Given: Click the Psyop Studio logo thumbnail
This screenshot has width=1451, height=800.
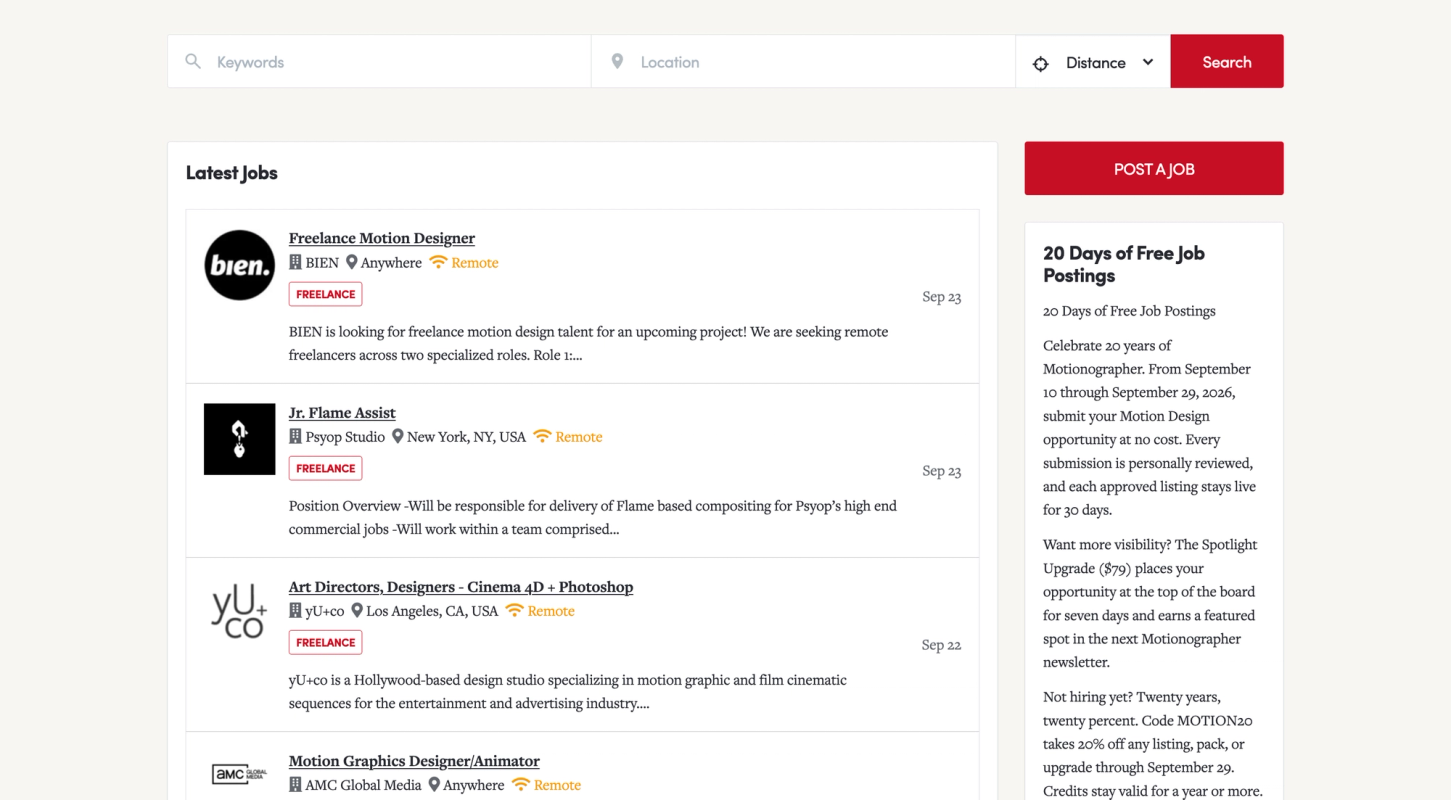Looking at the screenshot, I should coord(240,439).
